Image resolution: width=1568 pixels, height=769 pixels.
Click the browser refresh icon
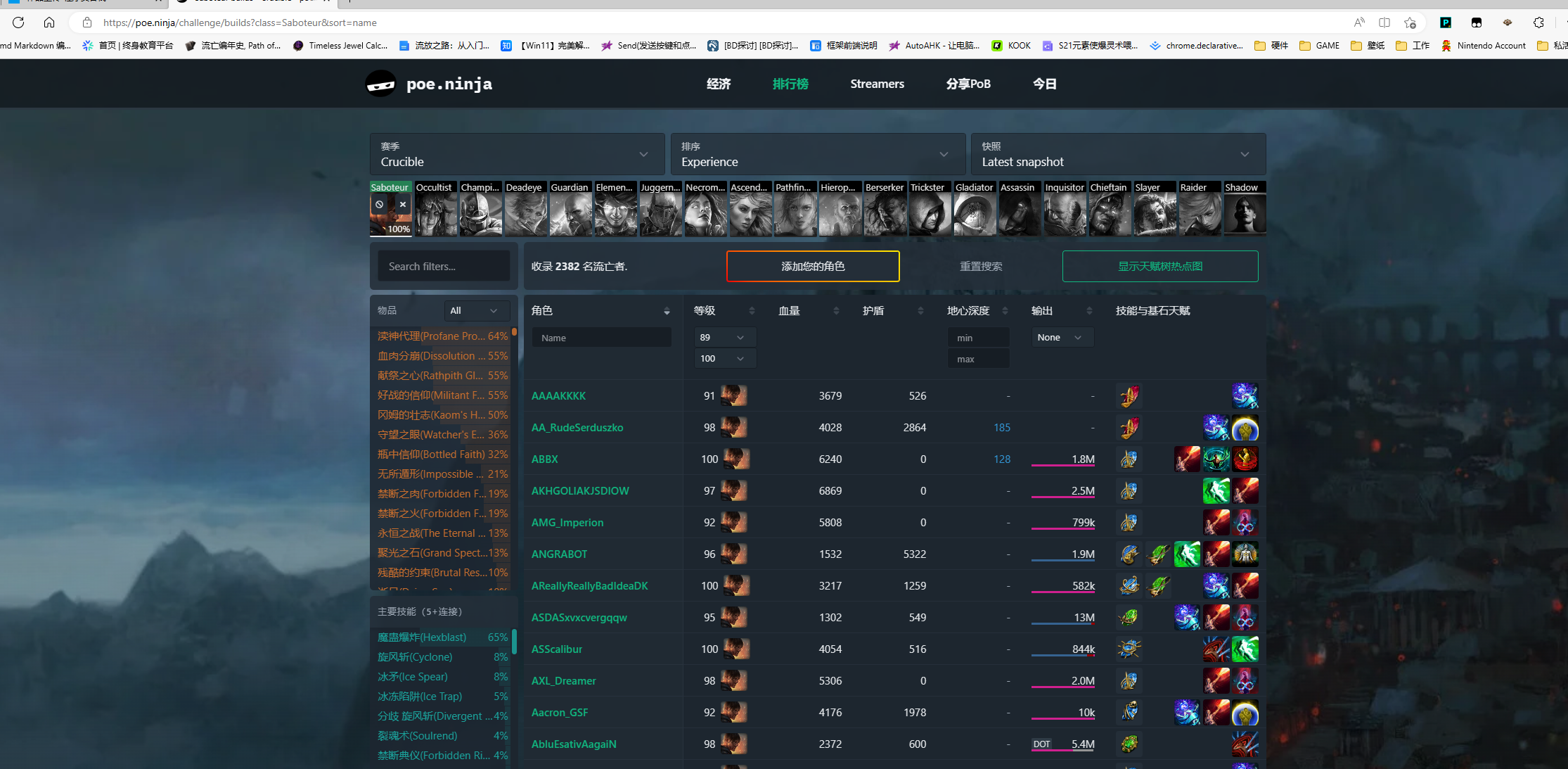click(18, 23)
